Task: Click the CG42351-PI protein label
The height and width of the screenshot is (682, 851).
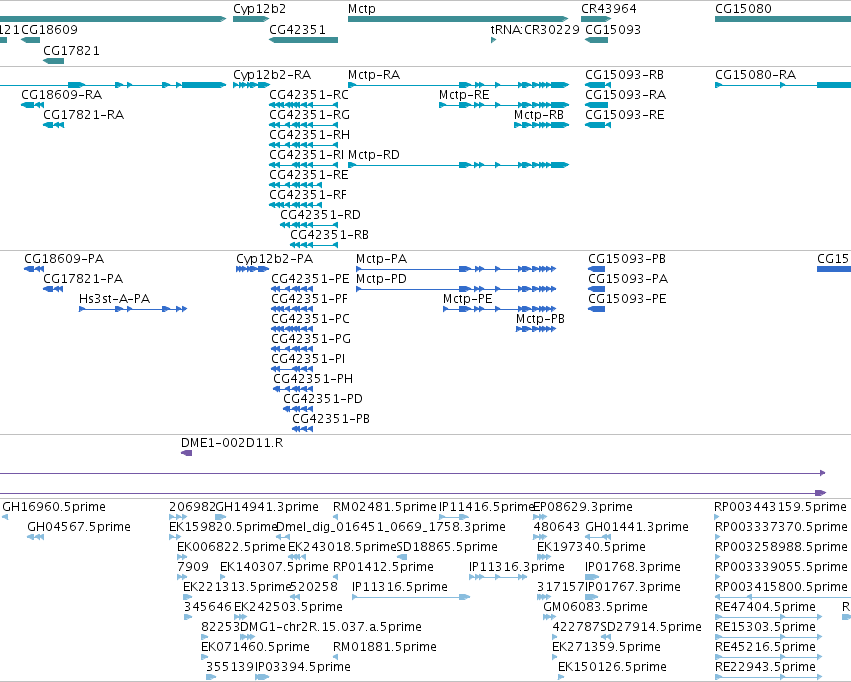Action: [x=308, y=359]
